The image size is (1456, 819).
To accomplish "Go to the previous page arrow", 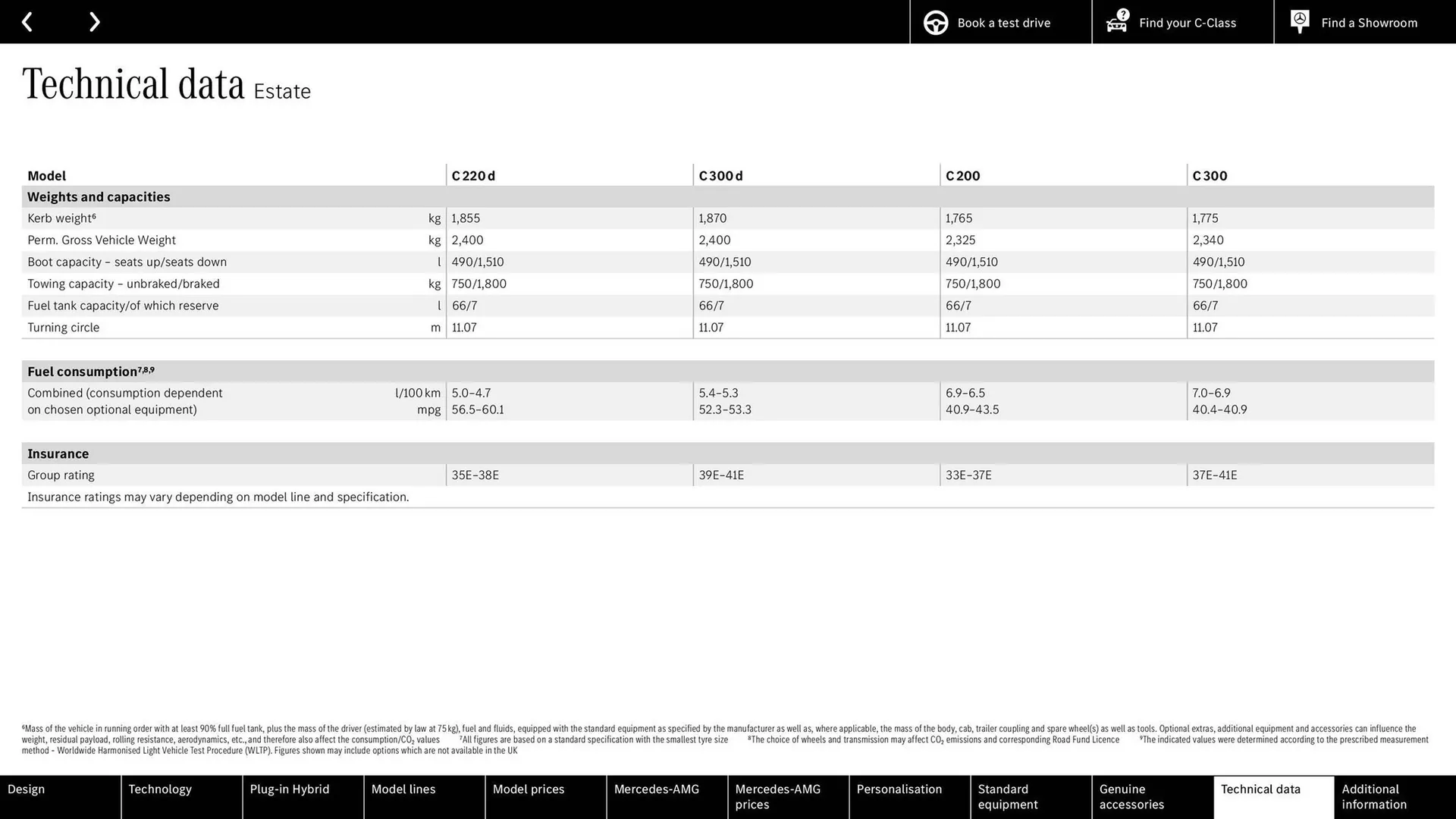I will click(x=27, y=22).
